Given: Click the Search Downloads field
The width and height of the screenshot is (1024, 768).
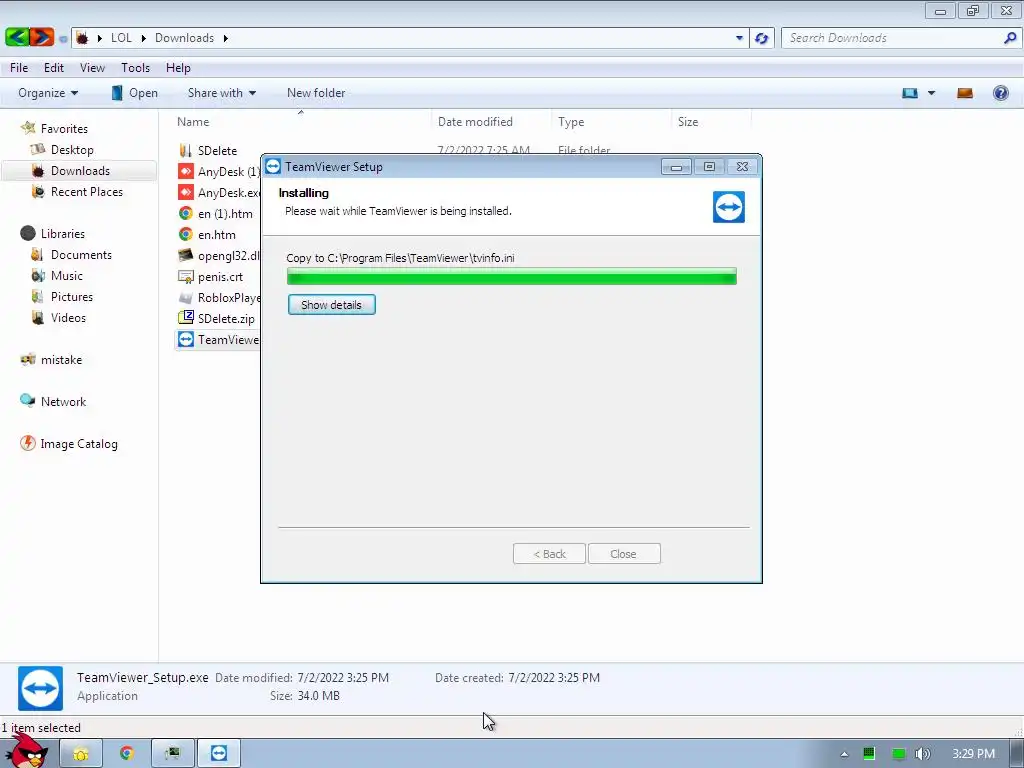Looking at the screenshot, I should click(891, 38).
